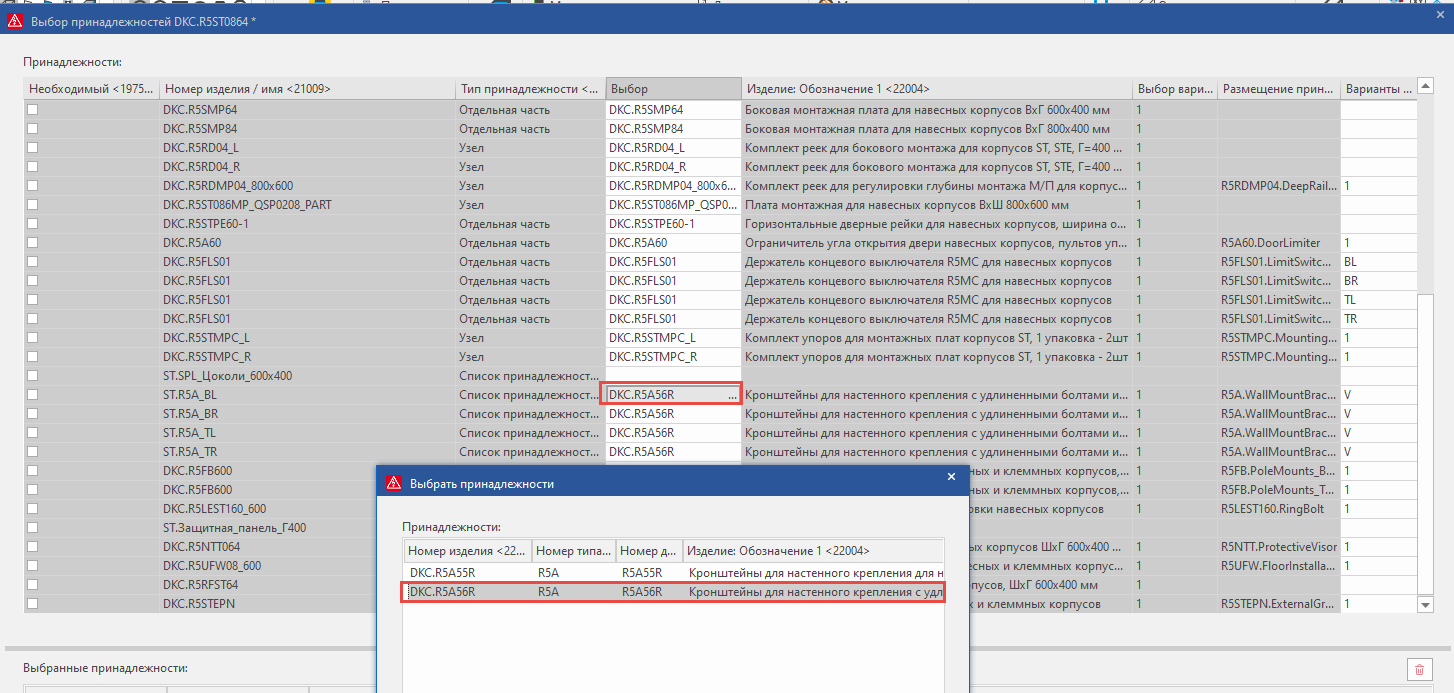Click the description Горизонтальные дверные рейки
1454x693 pixels.
tap(937, 224)
